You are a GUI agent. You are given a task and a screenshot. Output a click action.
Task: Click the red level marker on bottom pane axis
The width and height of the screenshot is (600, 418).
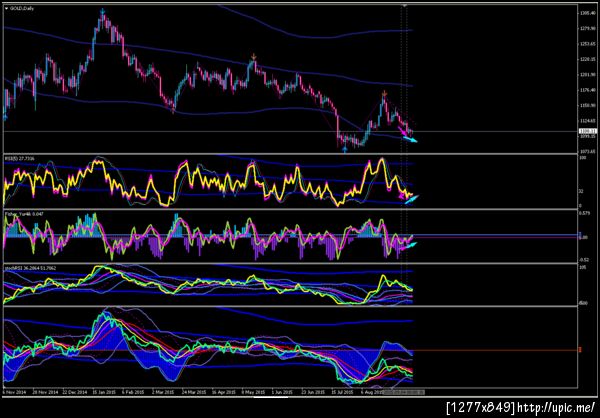click(580, 350)
